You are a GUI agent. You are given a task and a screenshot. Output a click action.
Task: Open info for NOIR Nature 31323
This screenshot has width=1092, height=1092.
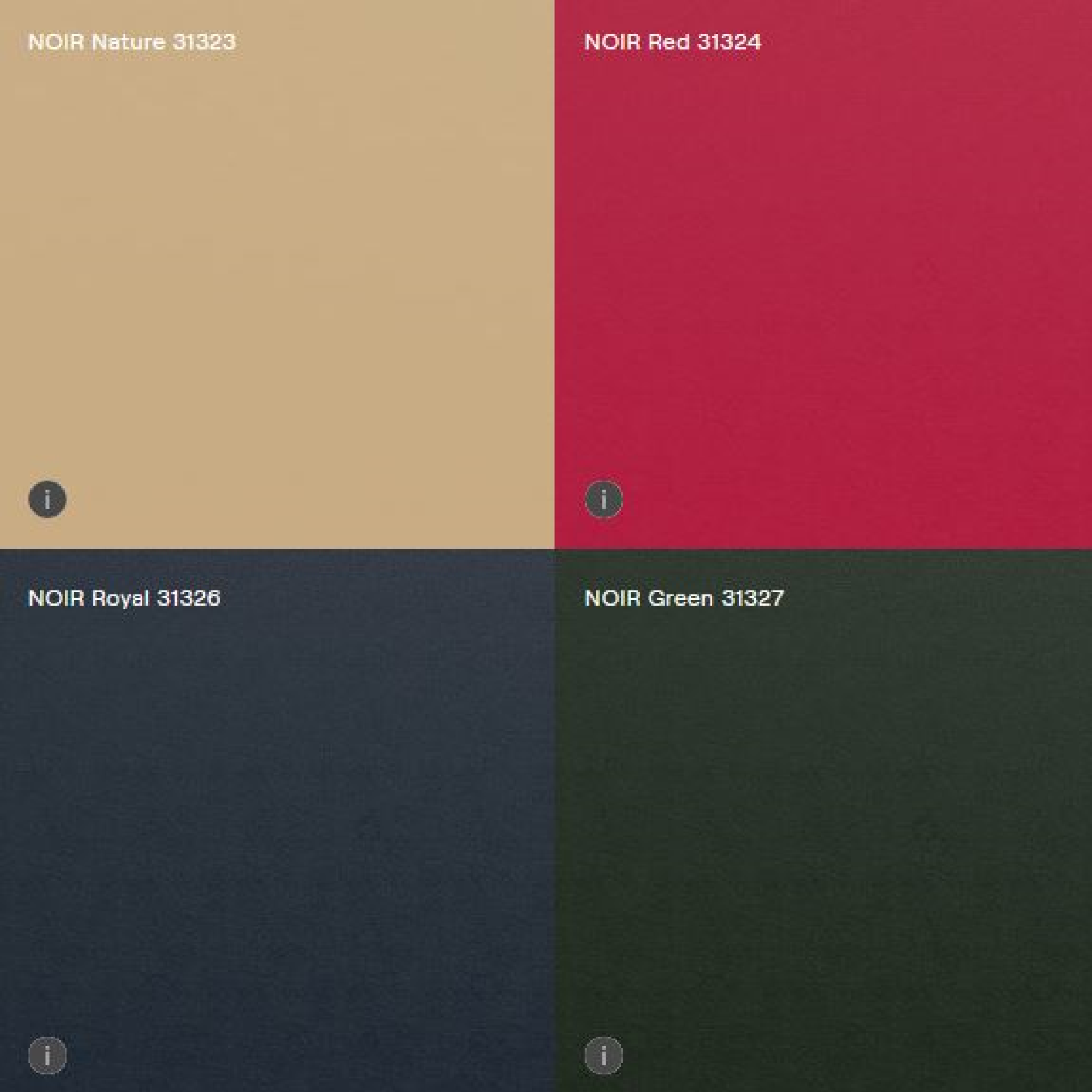(47, 499)
